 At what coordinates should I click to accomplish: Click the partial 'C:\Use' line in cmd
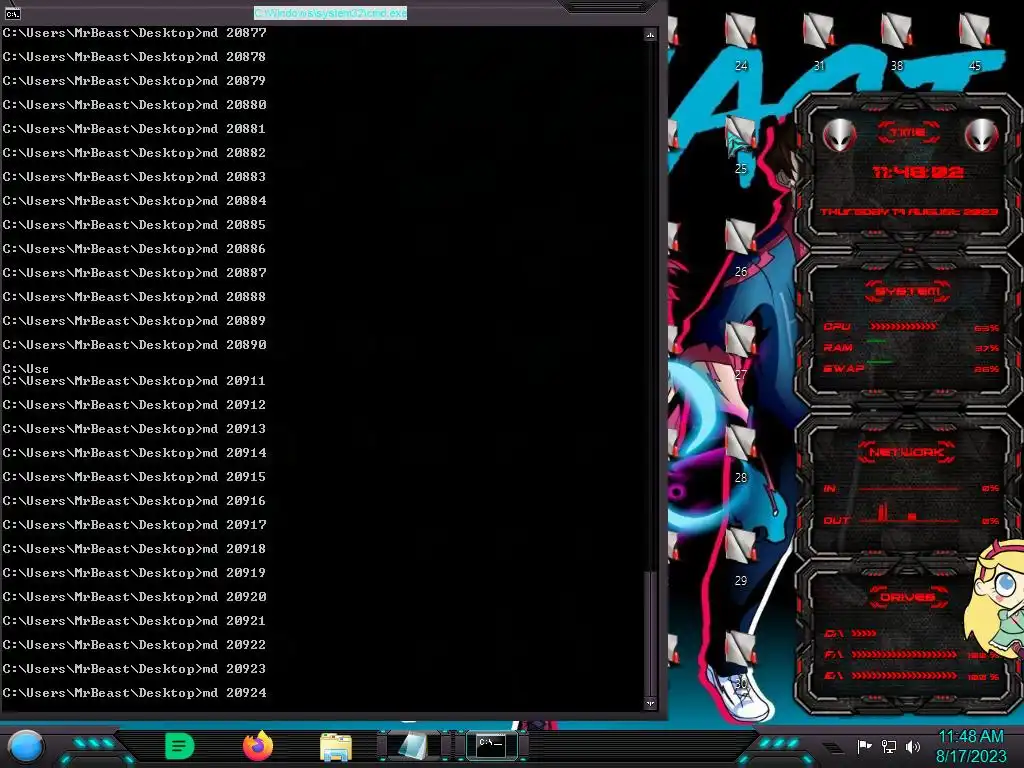click(x=25, y=369)
